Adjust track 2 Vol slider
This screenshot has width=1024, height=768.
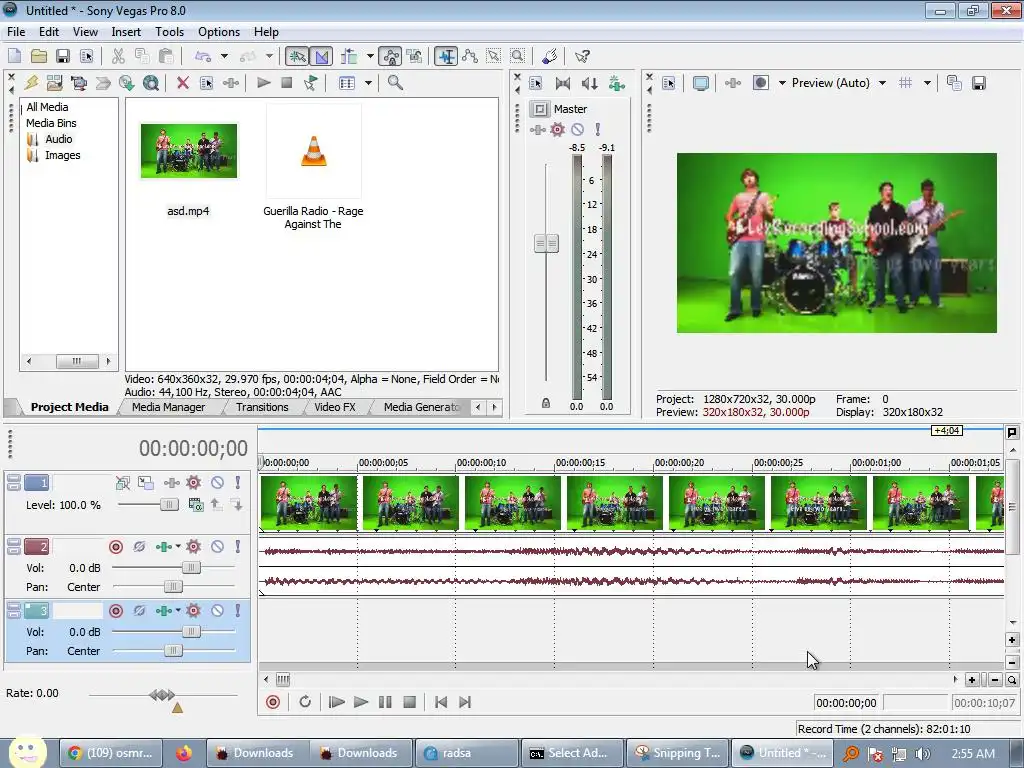191,568
